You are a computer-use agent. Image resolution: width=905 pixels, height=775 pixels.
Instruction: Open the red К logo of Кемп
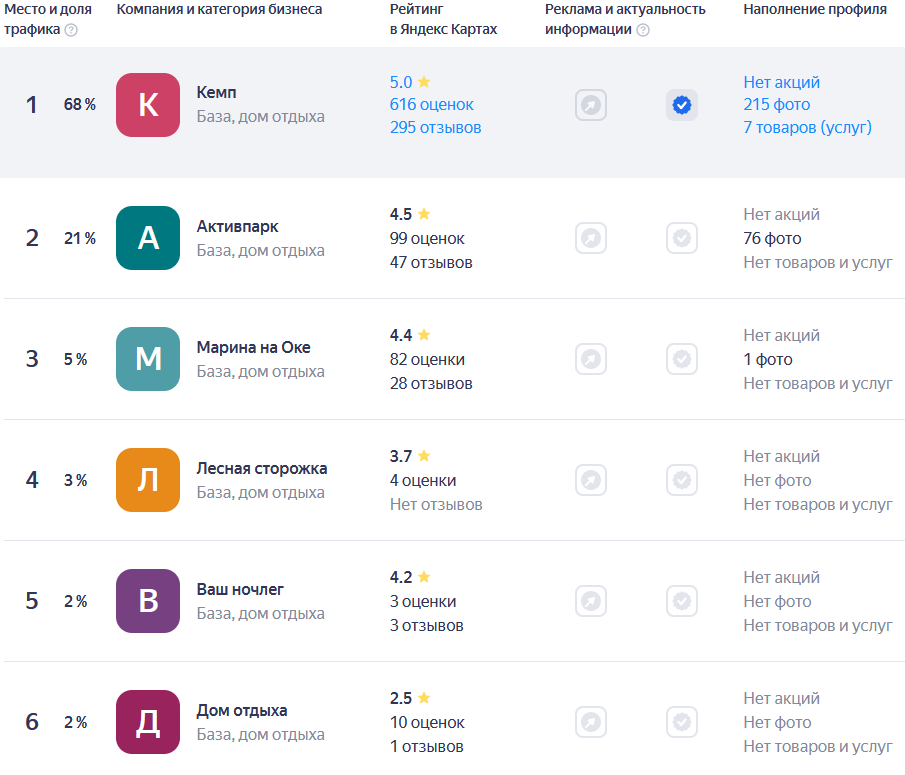tap(148, 105)
